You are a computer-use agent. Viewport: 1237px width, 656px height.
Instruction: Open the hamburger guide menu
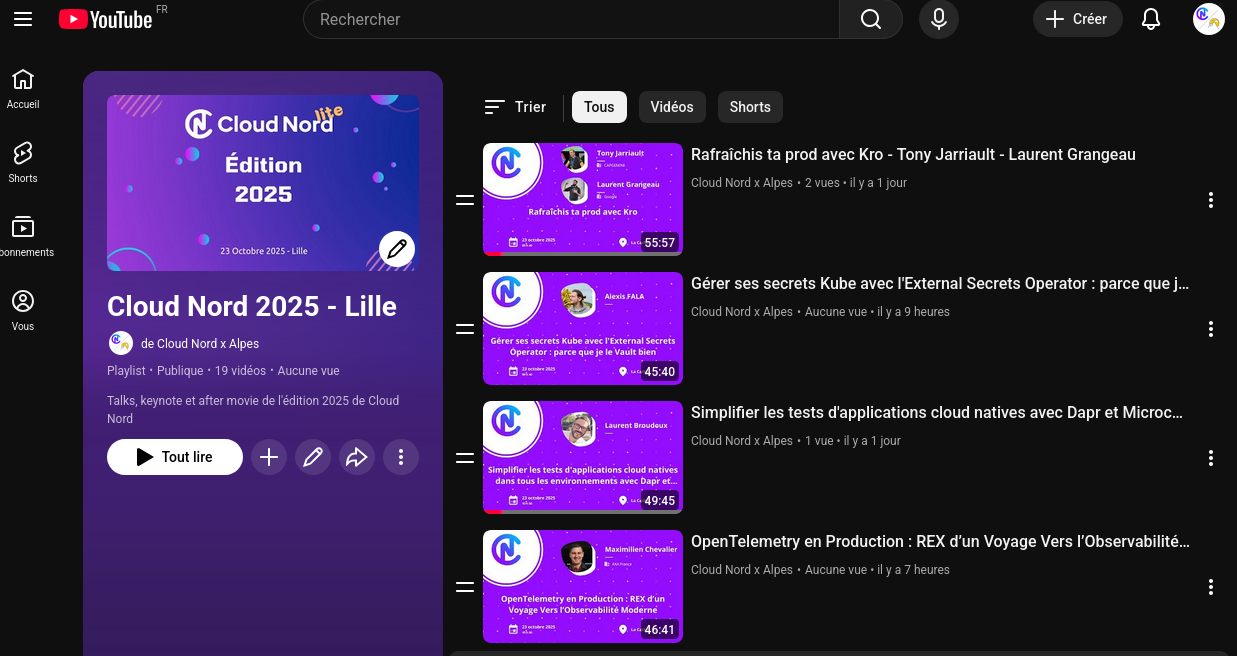pyautogui.click(x=23, y=19)
